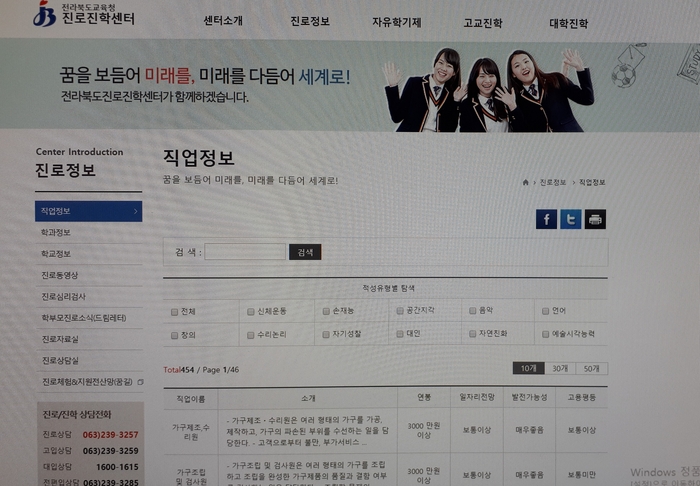Click the Total454 / Page 1/46 text
Screen dimensions: 700x486
[x=201, y=370]
